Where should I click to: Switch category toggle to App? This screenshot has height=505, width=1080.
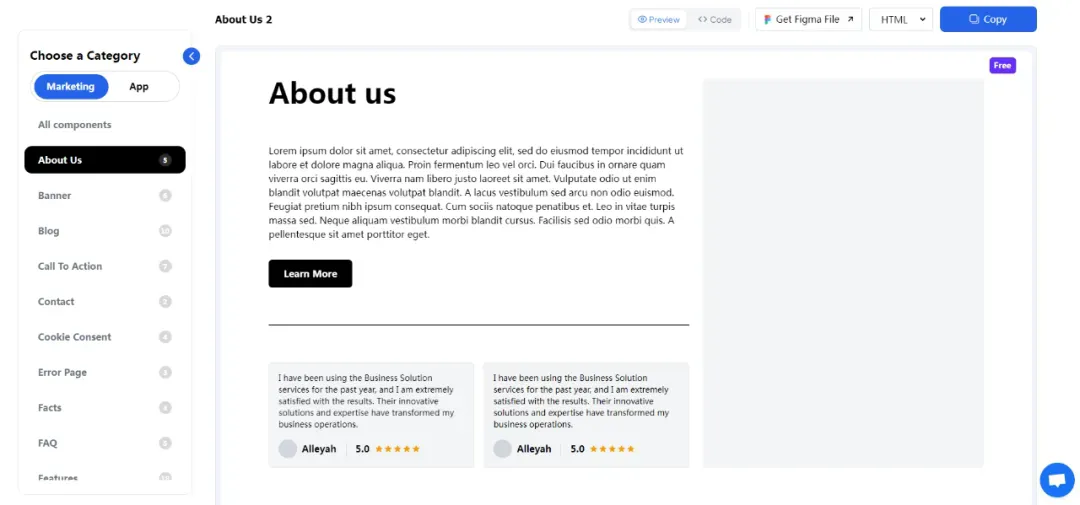point(138,87)
